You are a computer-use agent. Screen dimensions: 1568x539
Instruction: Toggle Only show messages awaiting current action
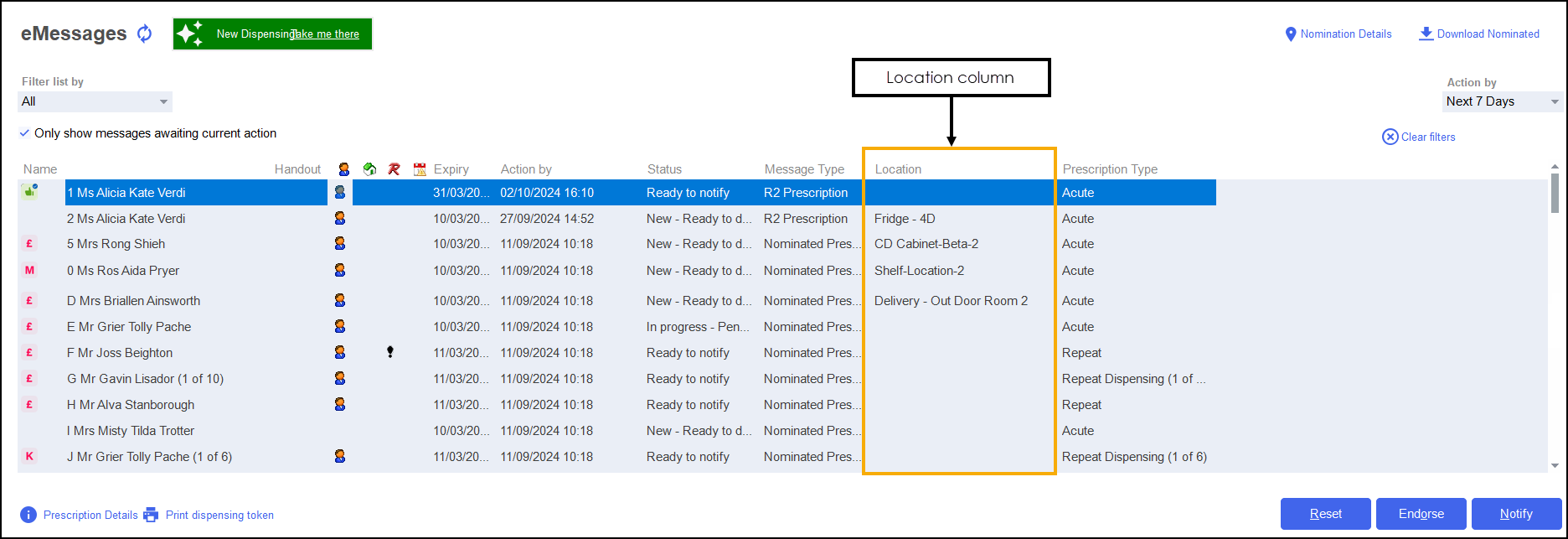click(x=24, y=133)
